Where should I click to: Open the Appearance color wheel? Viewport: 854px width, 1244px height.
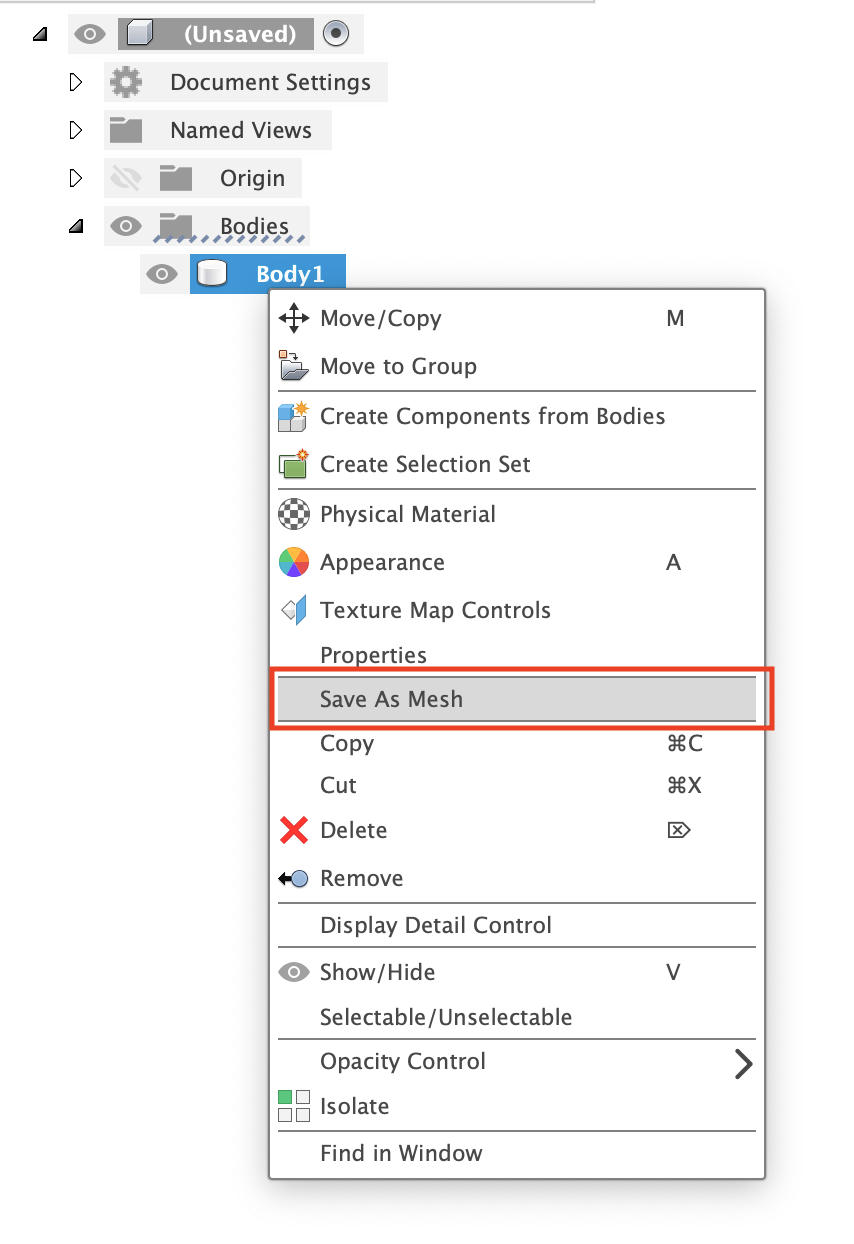pyautogui.click(x=295, y=562)
